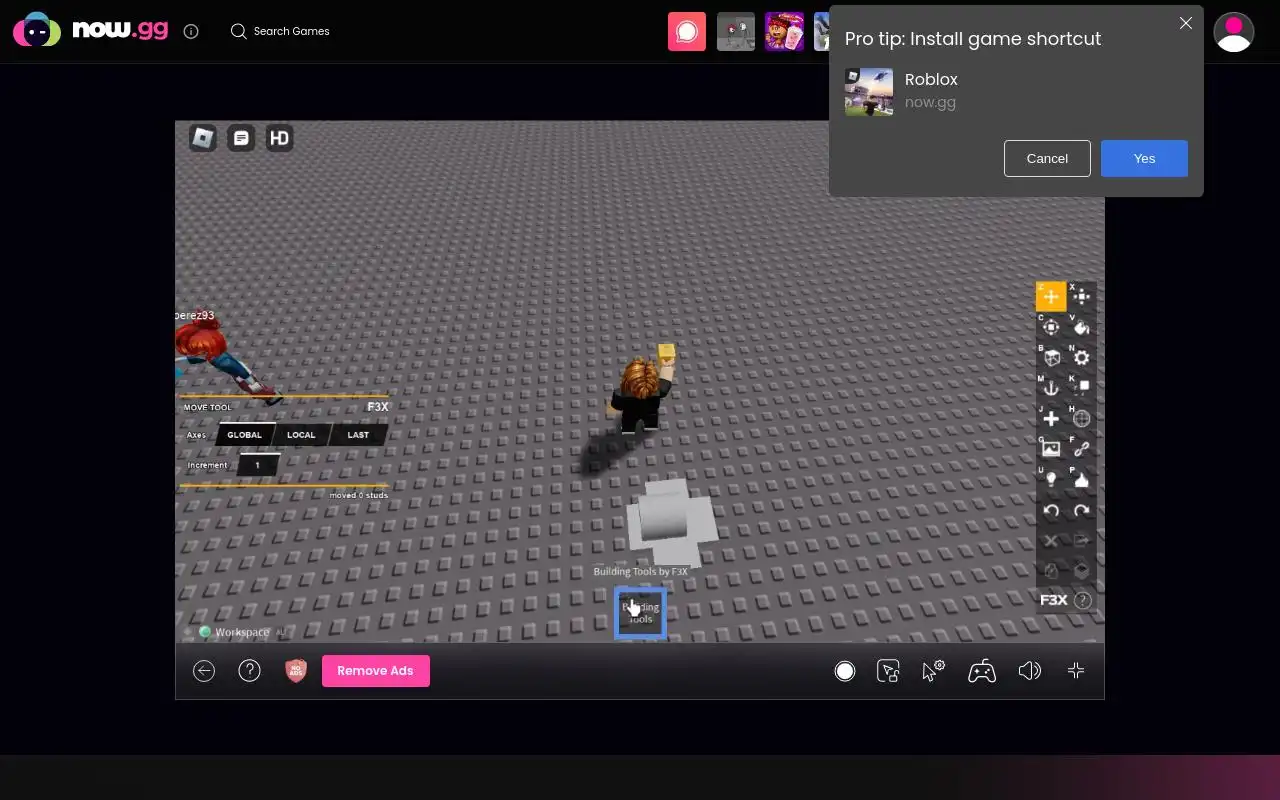The height and width of the screenshot is (800, 1280).
Task: Cancel the install shortcut prompt
Action: (1047, 158)
